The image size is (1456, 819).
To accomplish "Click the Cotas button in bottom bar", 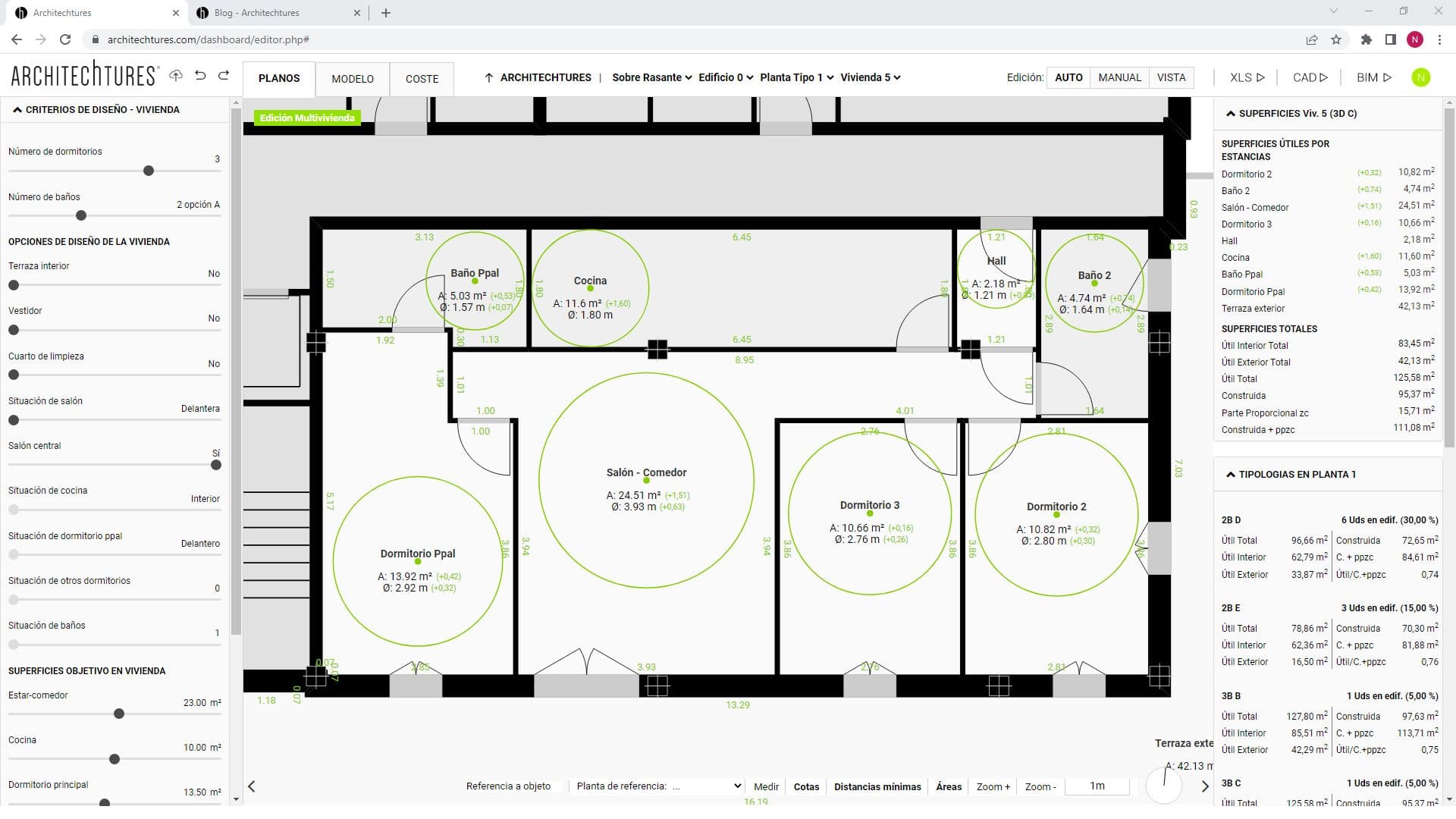I will click(806, 786).
